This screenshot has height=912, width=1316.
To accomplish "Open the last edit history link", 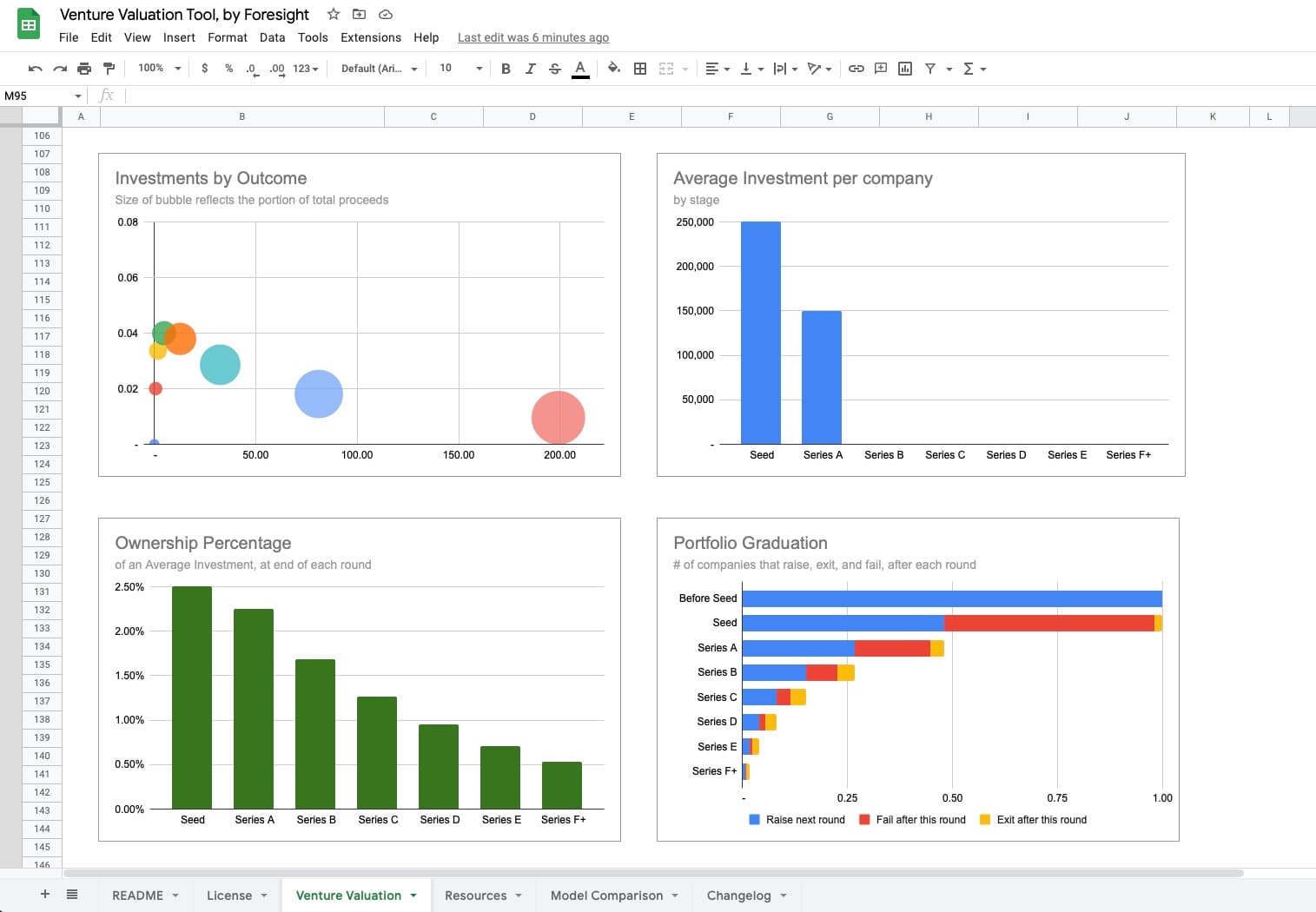I will (x=533, y=37).
